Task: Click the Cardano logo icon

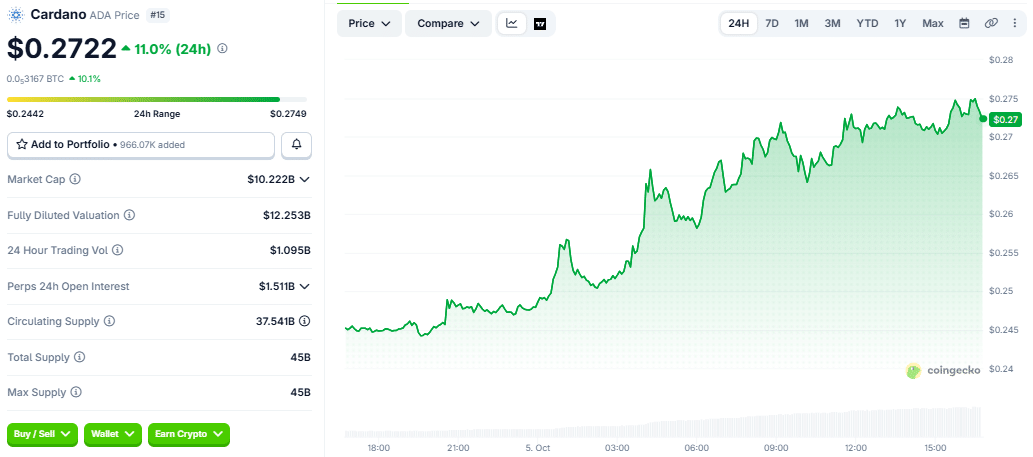Action: [x=16, y=14]
